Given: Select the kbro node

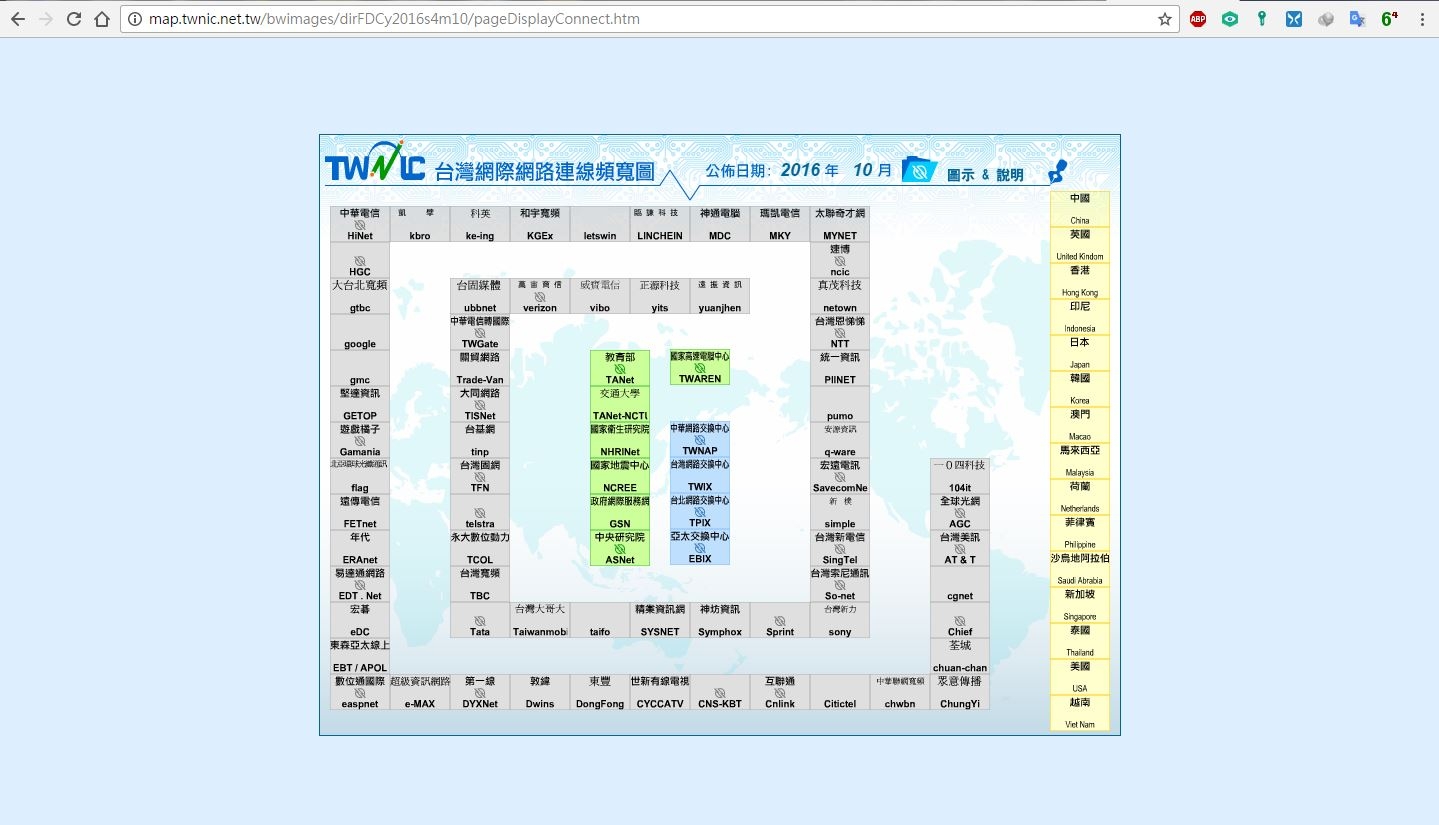Looking at the screenshot, I should (420, 224).
